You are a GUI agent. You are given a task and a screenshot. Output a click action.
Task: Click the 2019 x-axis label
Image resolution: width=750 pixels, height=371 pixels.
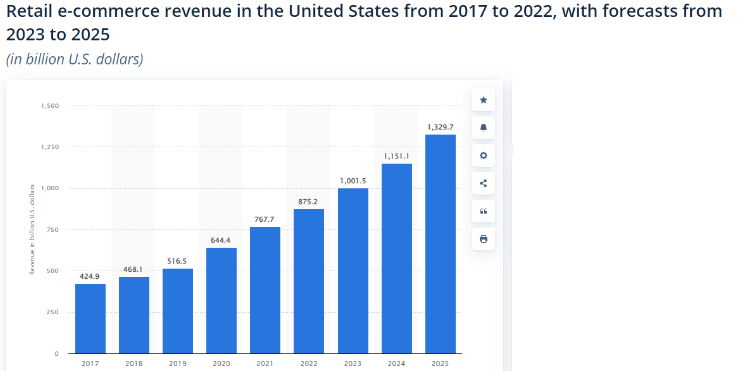(177, 364)
